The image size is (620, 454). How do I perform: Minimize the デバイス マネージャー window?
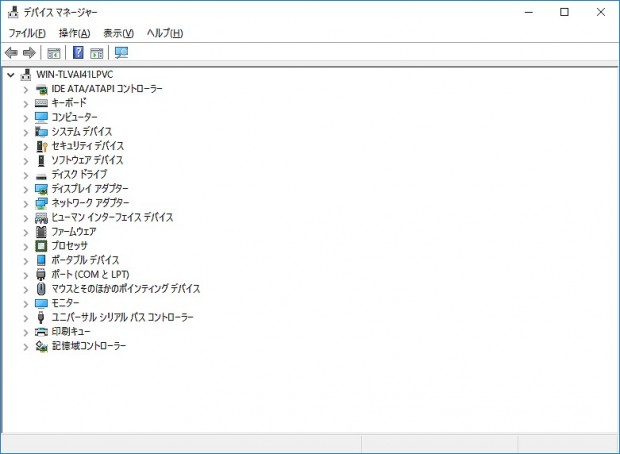[529, 12]
